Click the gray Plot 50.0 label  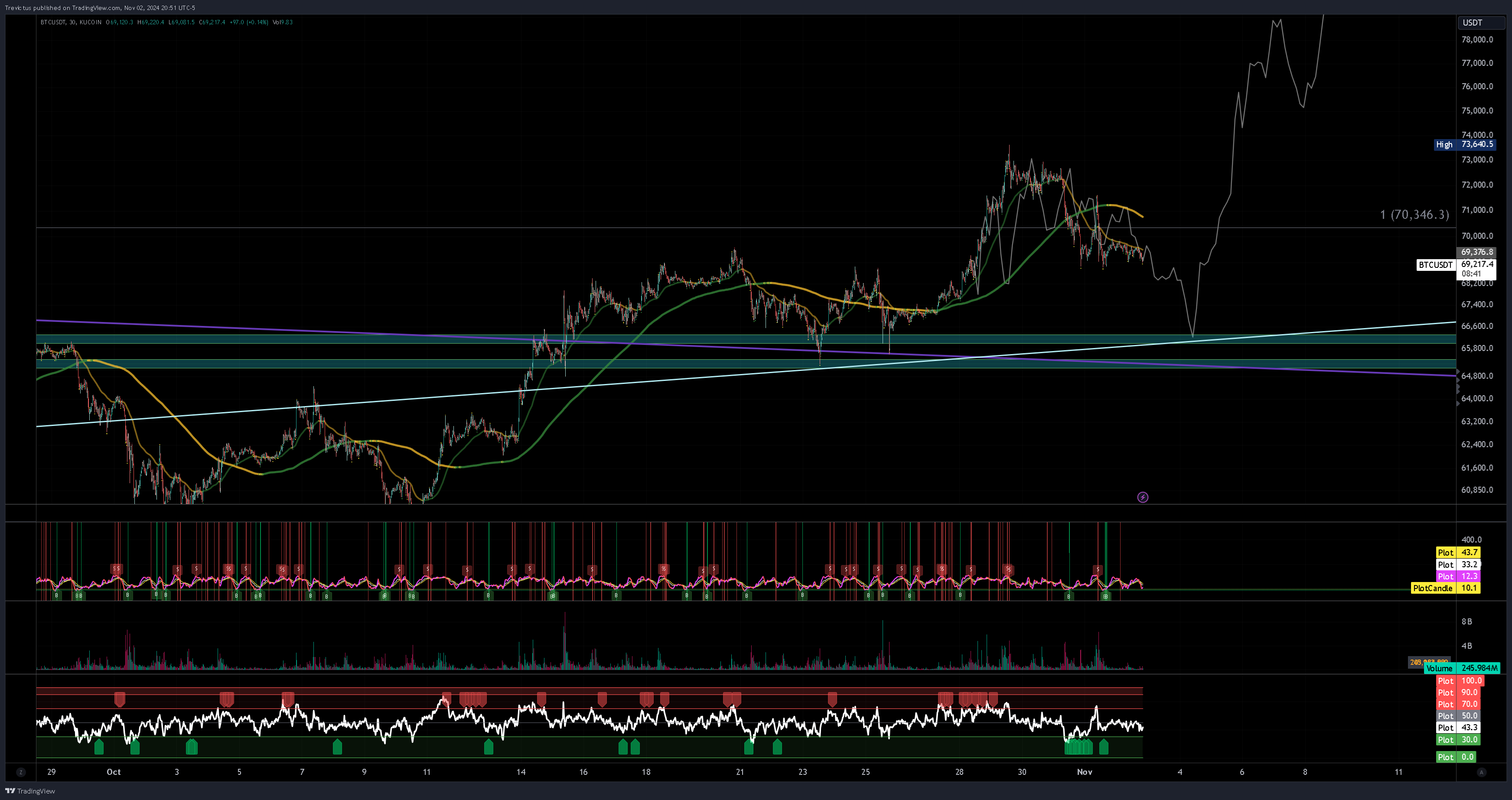tap(1458, 716)
